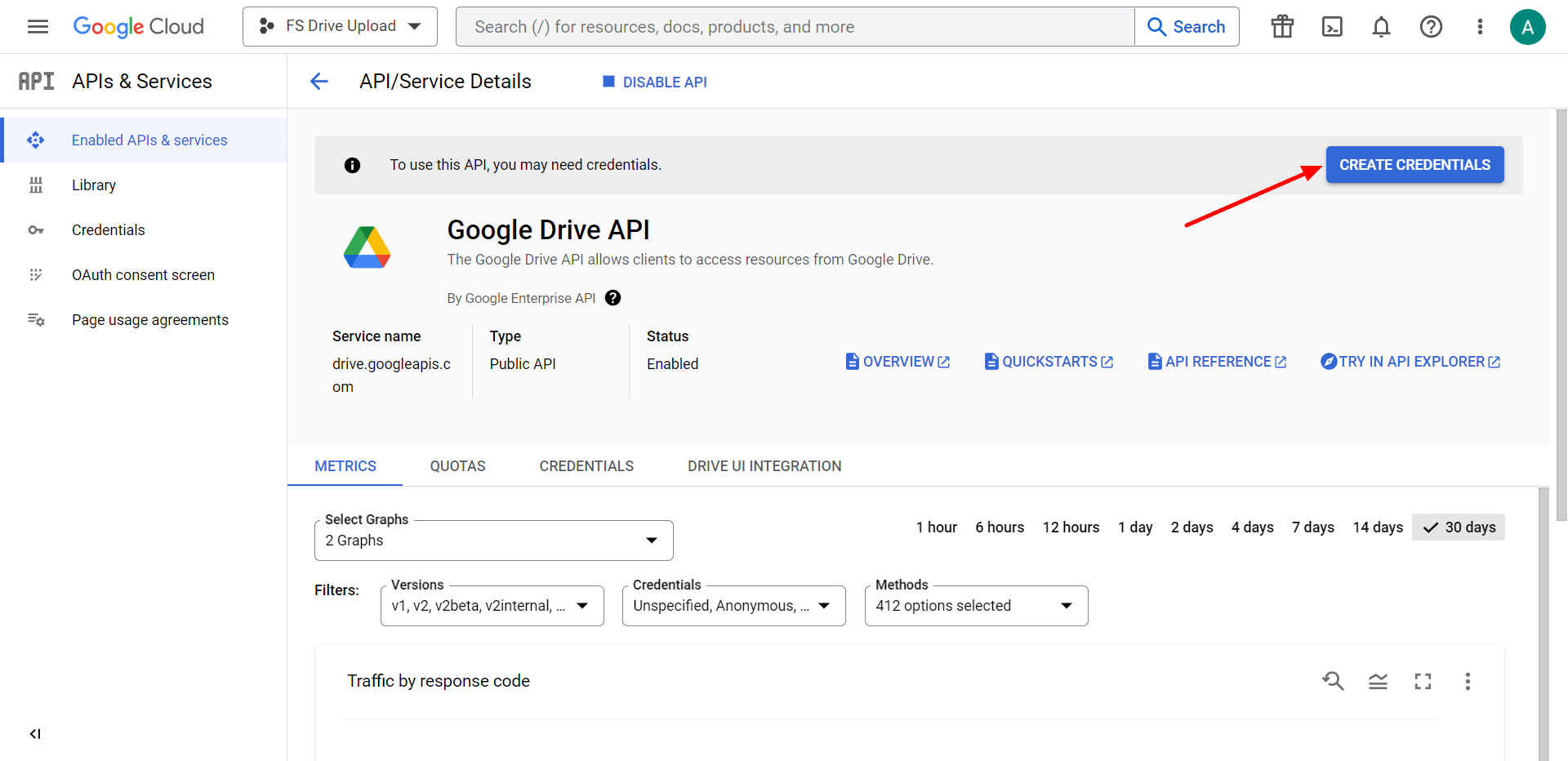This screenshot has height=761, width=1568.
Task: Open Library in sidebar
Action: (x=94, y=185)
